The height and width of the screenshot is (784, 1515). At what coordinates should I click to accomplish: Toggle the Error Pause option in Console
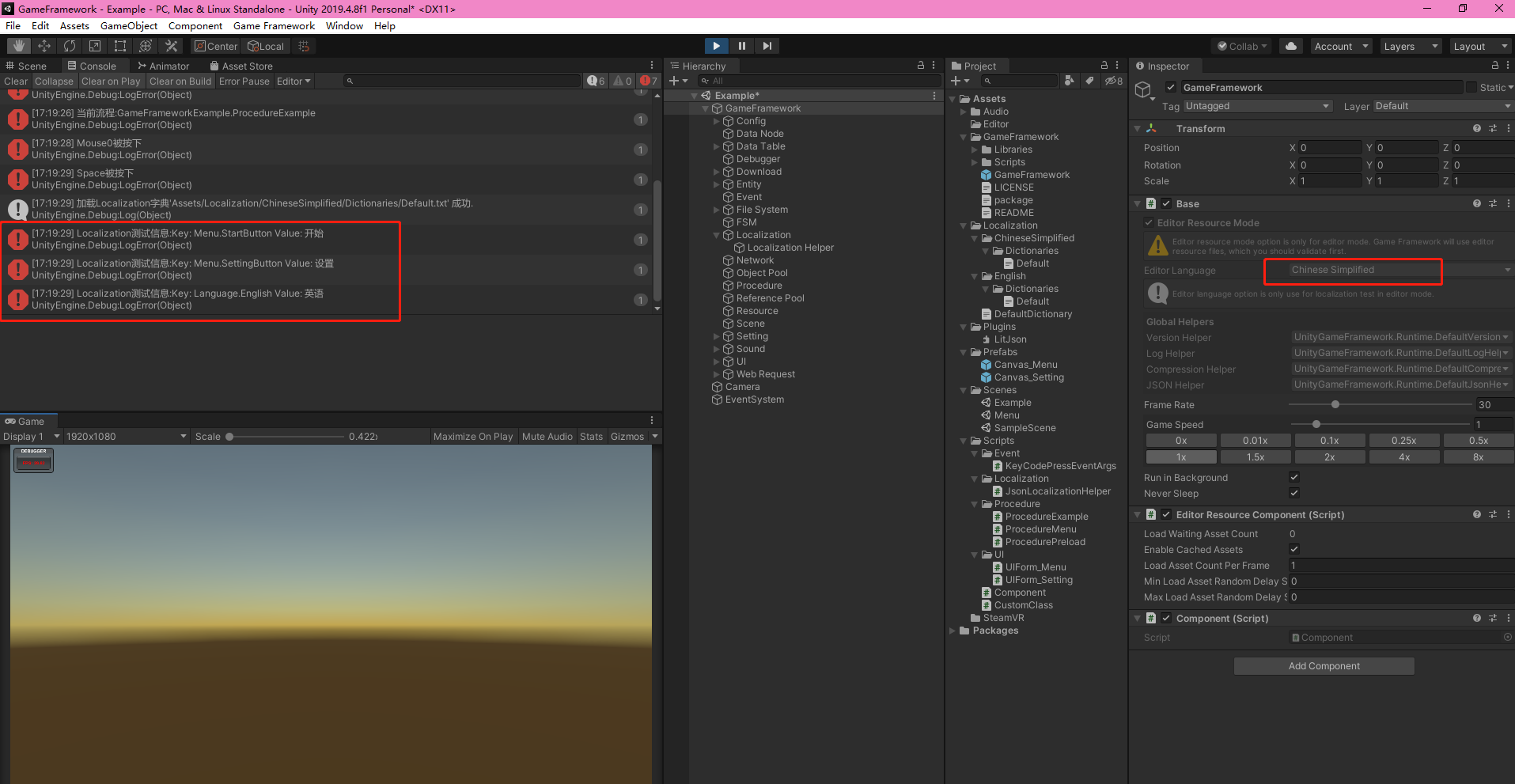click(244, 81)
